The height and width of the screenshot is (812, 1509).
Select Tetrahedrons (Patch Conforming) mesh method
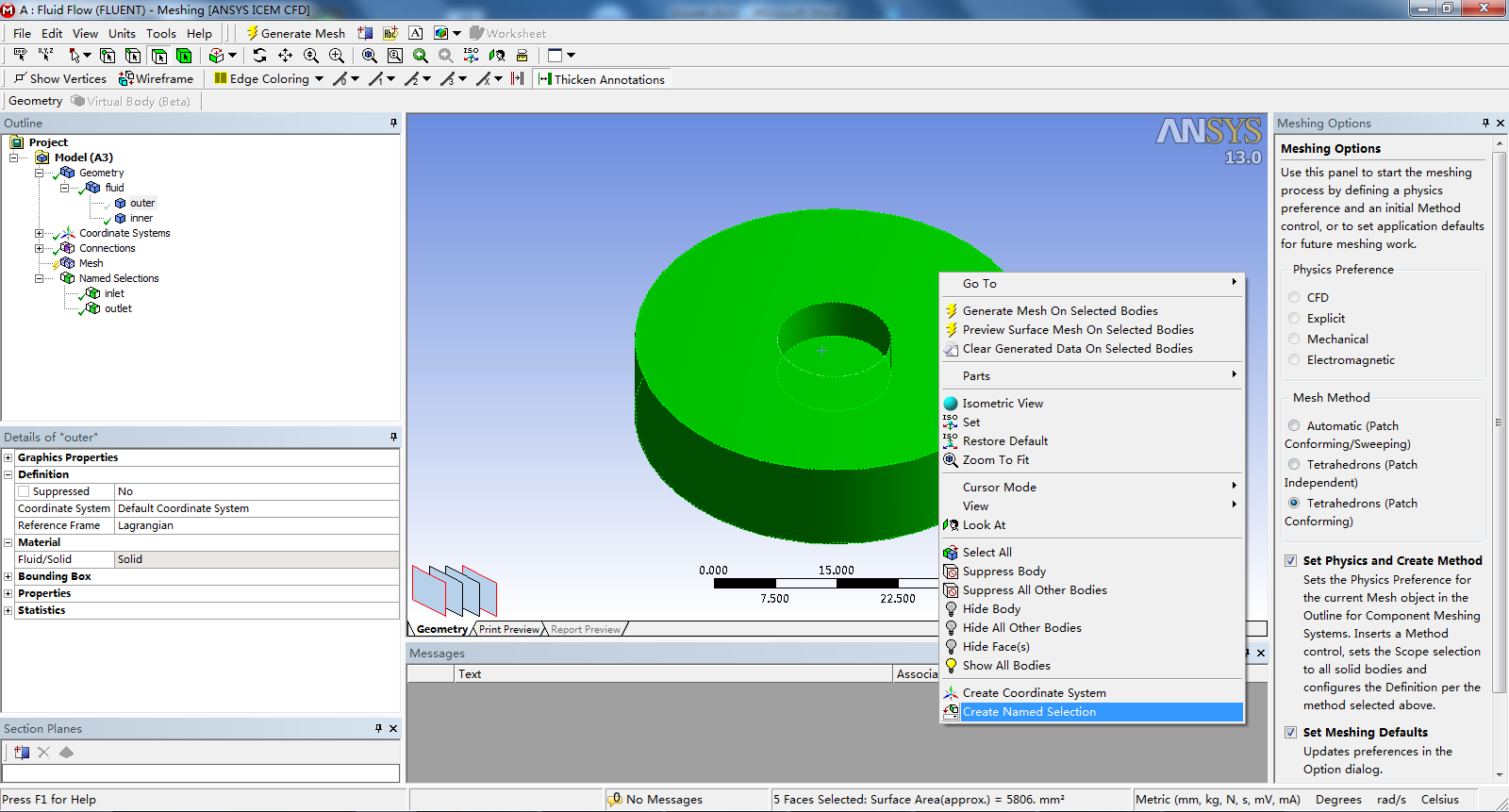coord(1294,503)
